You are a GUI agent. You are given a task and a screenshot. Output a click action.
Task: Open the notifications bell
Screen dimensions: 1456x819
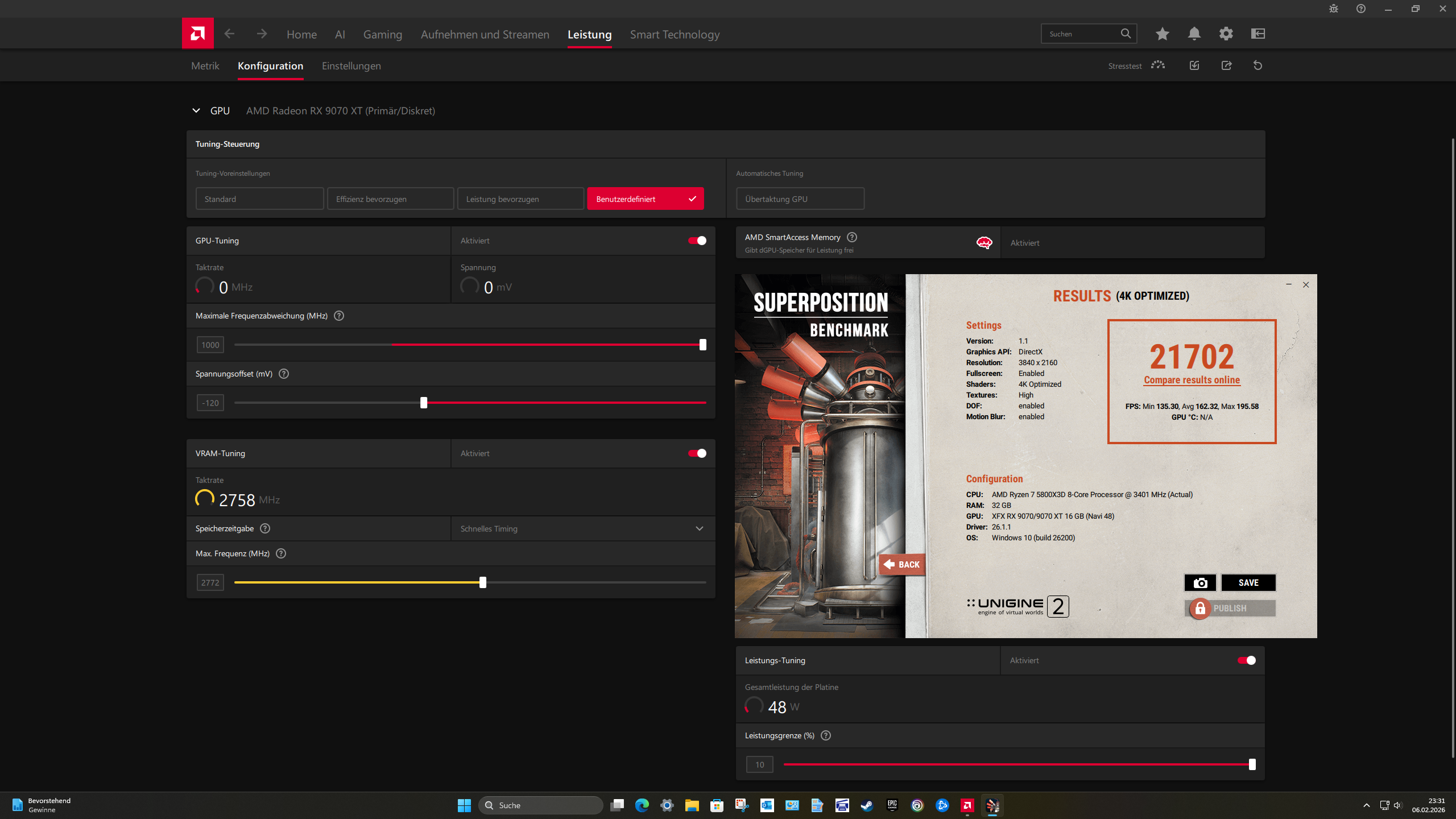pyautogui.click(x=1194, y=34)
